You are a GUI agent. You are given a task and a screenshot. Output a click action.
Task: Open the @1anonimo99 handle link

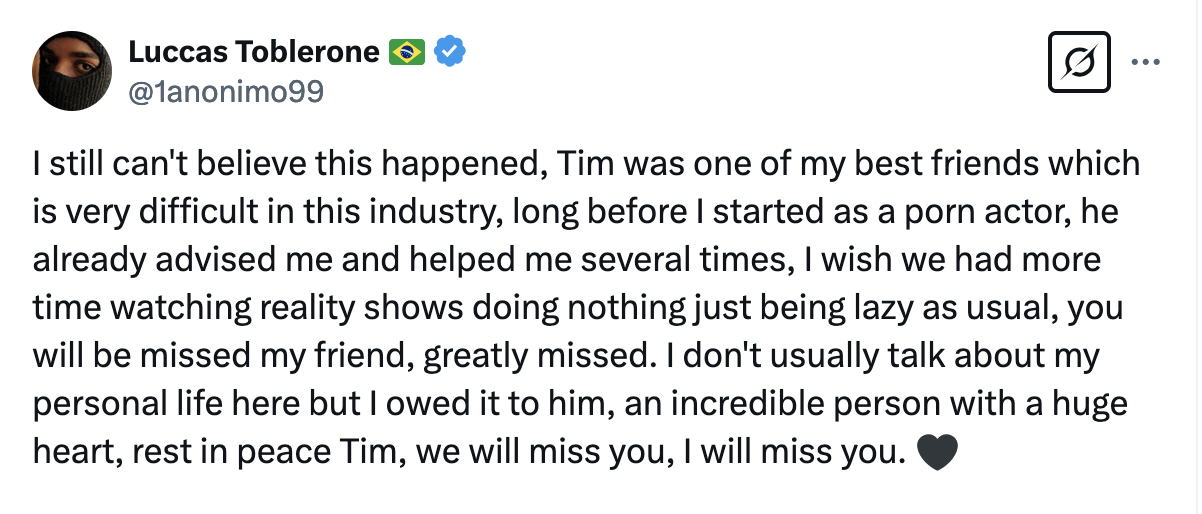click(225, 91)
